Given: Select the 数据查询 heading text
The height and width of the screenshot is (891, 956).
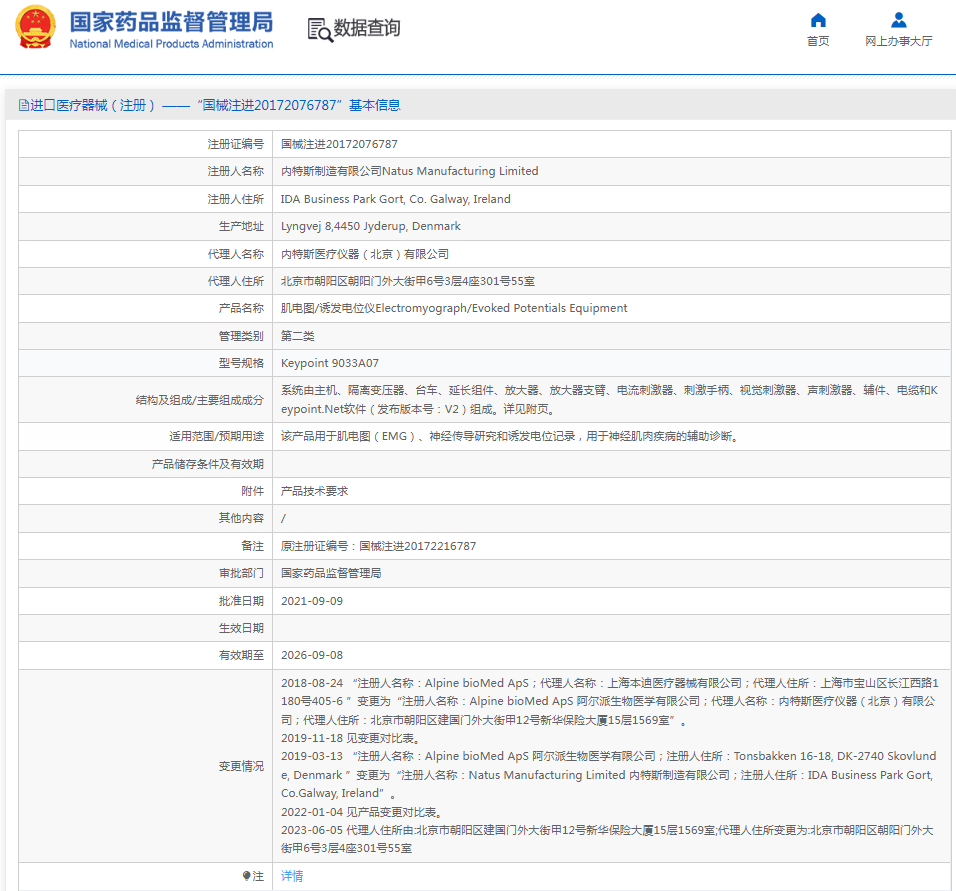Looking at the screenshot, I should (367, 28).
